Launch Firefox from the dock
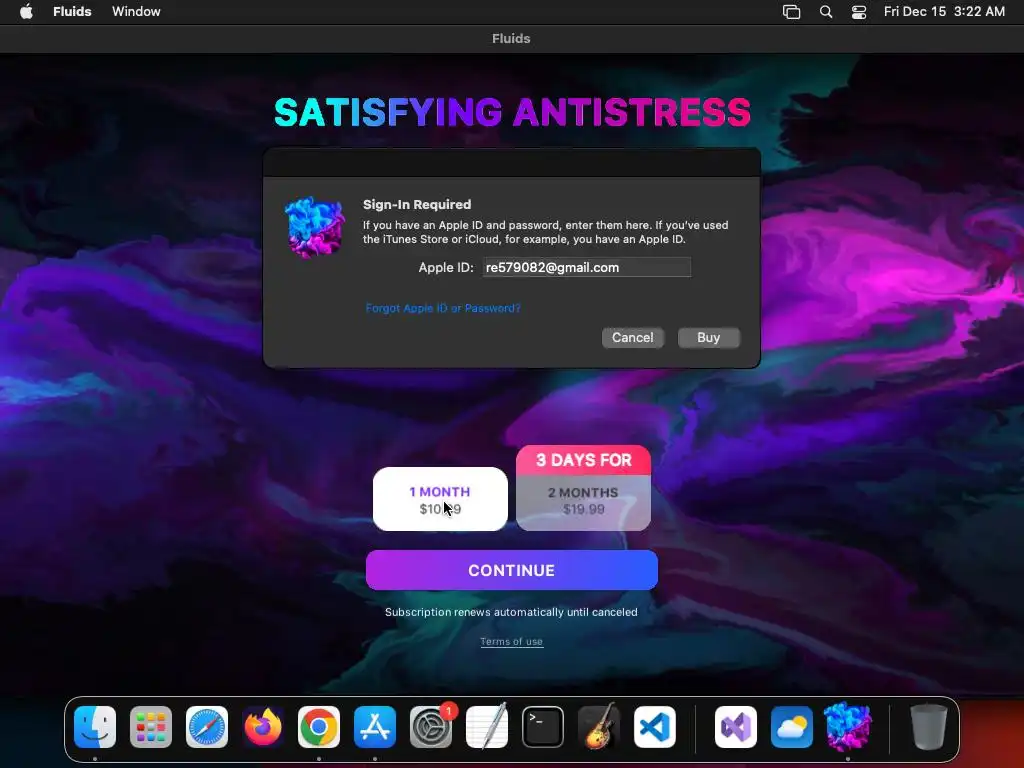 pos(263,727)
